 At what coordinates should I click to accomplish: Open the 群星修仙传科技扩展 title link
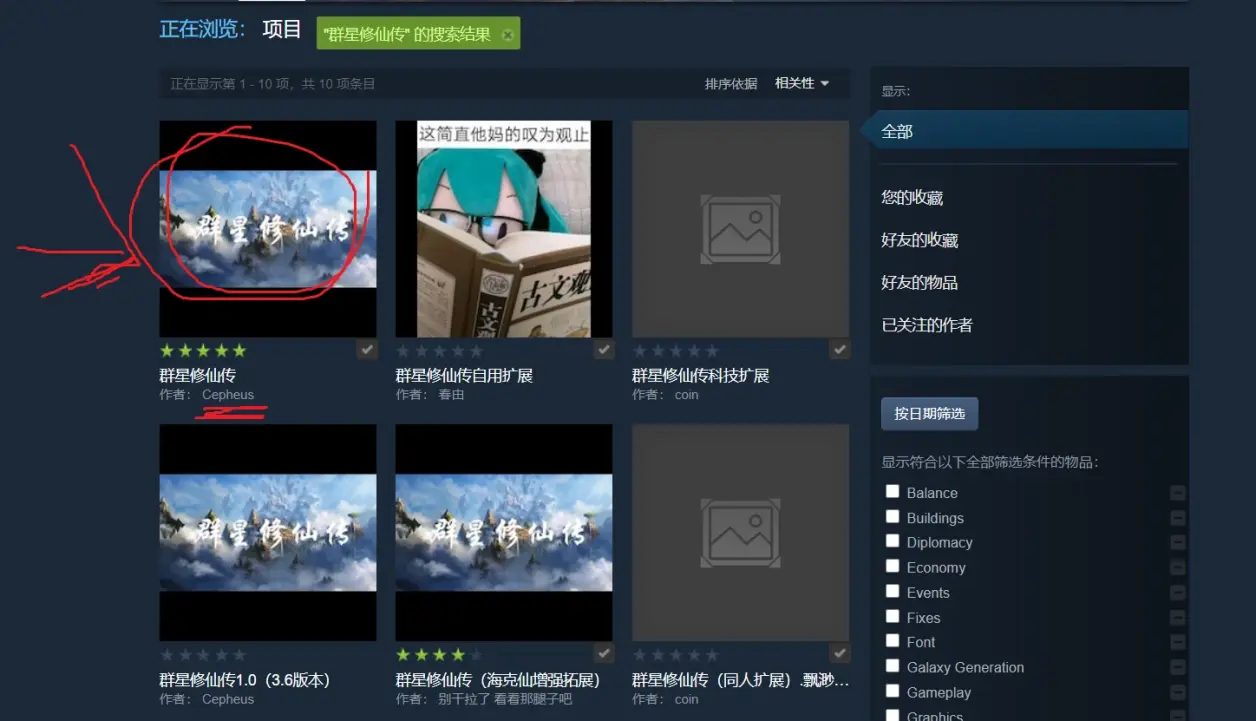pyautogui.click(x=700, y=376)
